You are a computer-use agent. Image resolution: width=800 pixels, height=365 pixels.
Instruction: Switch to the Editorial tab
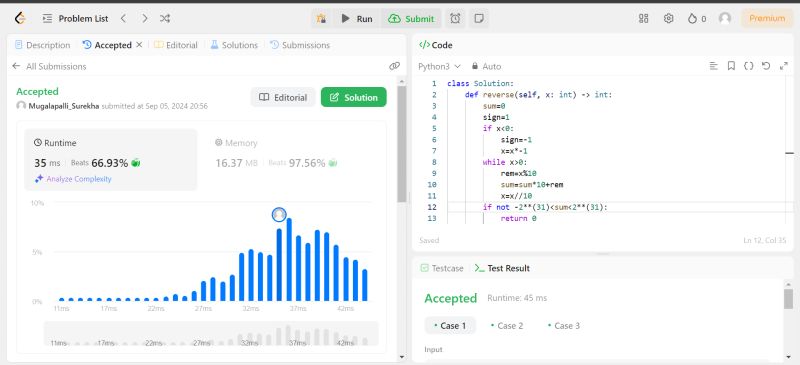[x=176, y=45]
